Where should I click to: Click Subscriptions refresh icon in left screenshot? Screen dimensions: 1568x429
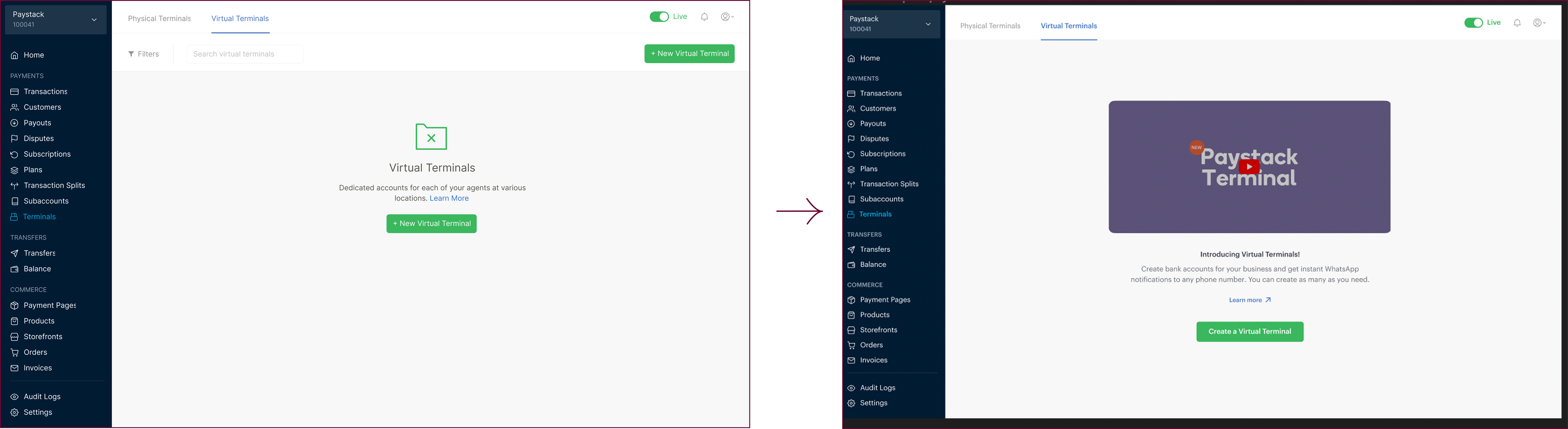click(15, 155)
